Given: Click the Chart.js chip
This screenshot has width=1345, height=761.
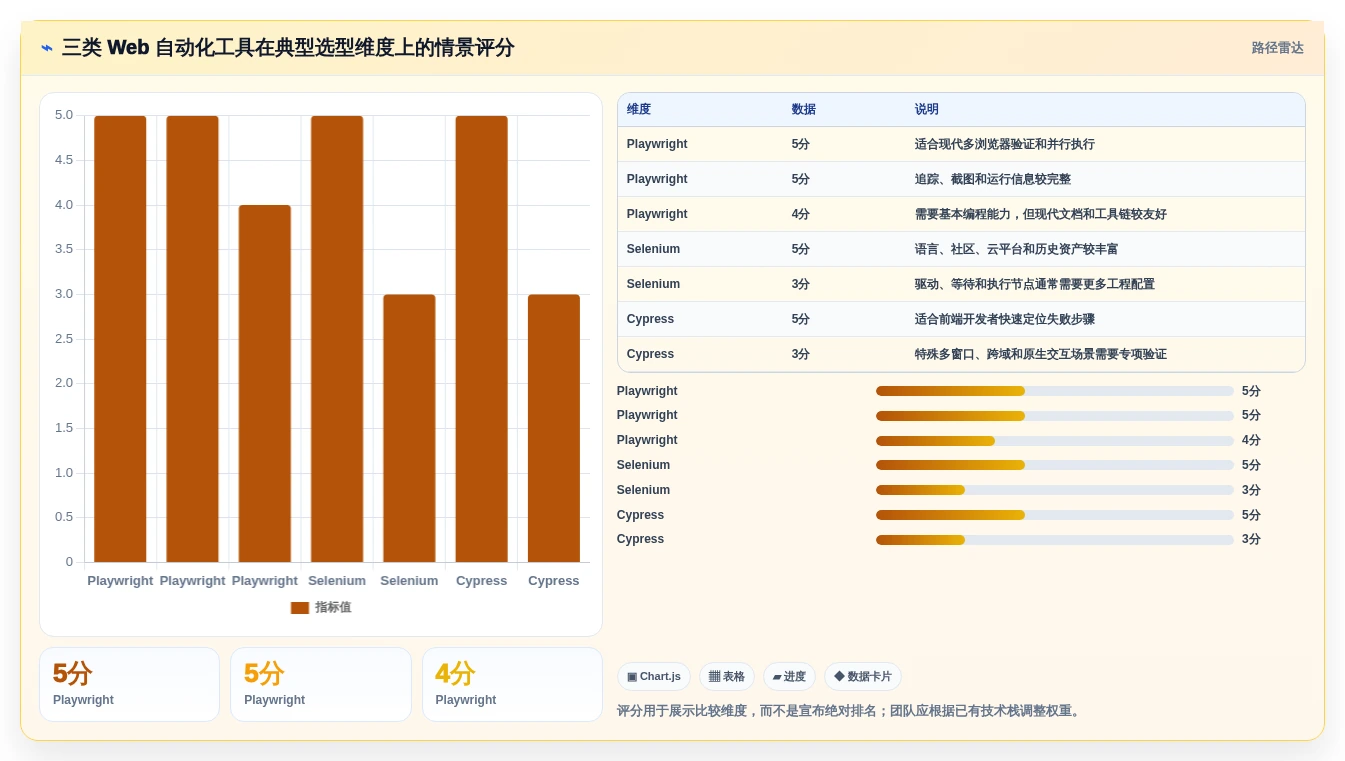Looking at the screenshot, I should [654, 677].
